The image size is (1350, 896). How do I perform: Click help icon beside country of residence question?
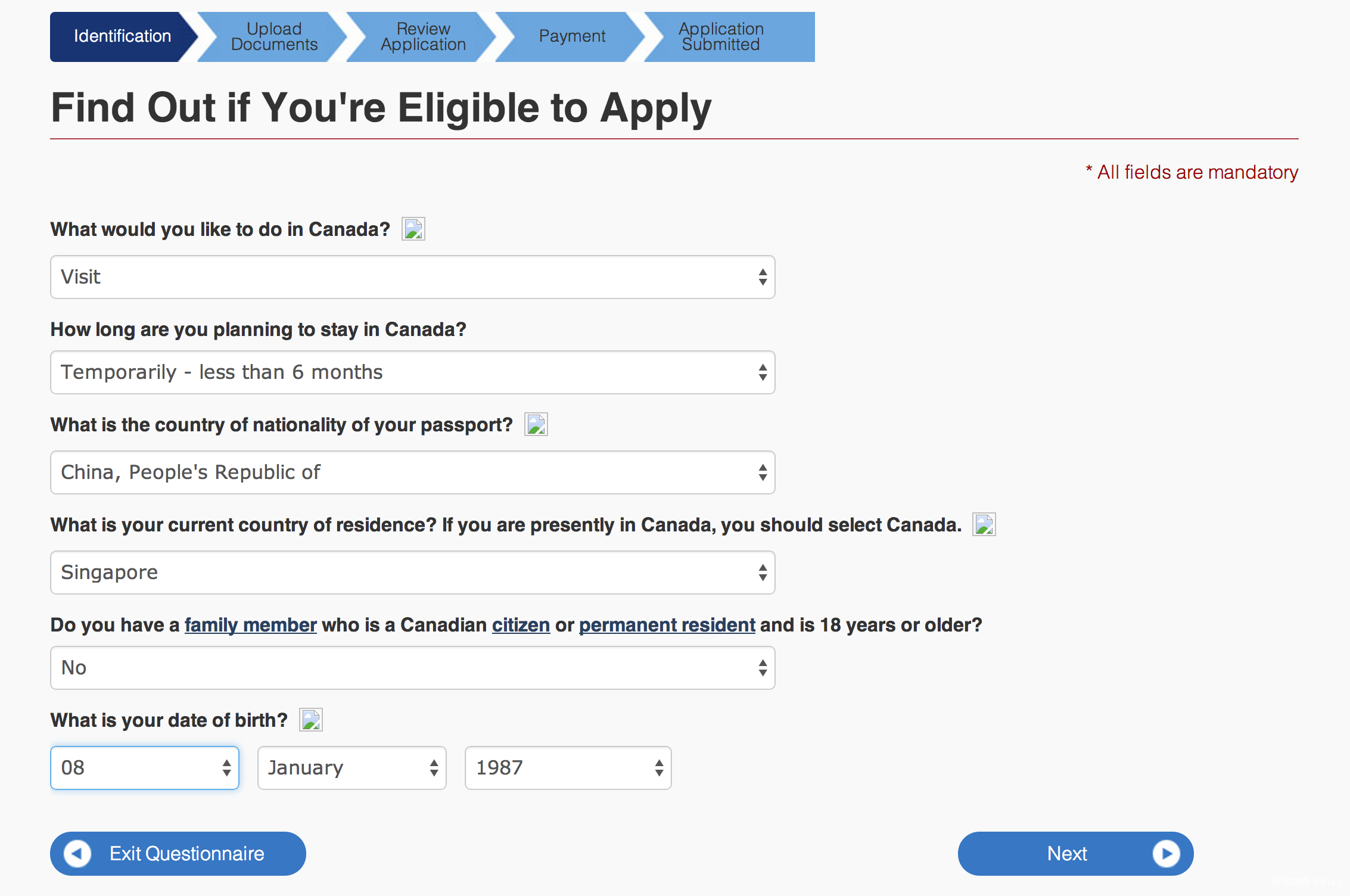point(984,524)
